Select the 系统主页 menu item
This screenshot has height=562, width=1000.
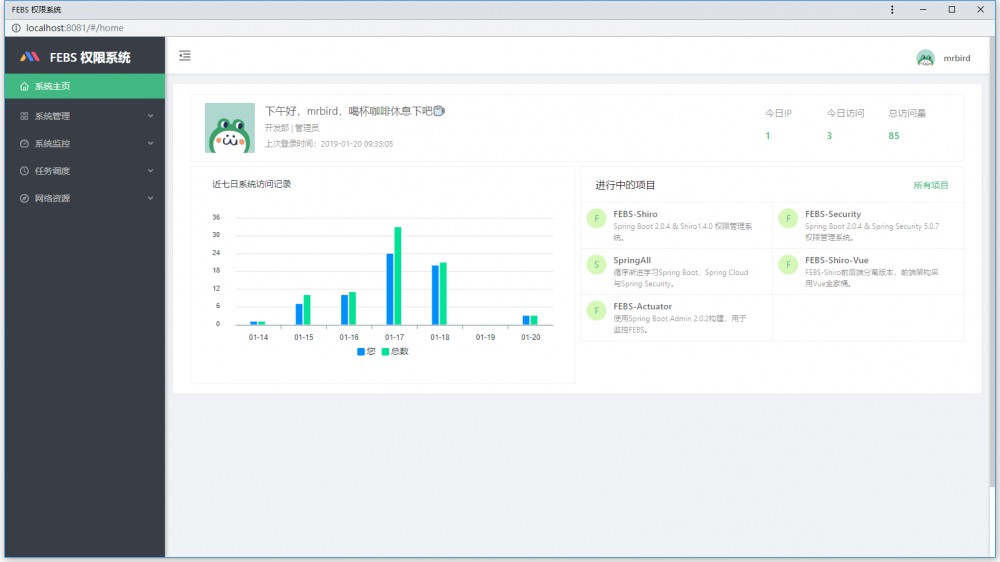pos(85,86)
